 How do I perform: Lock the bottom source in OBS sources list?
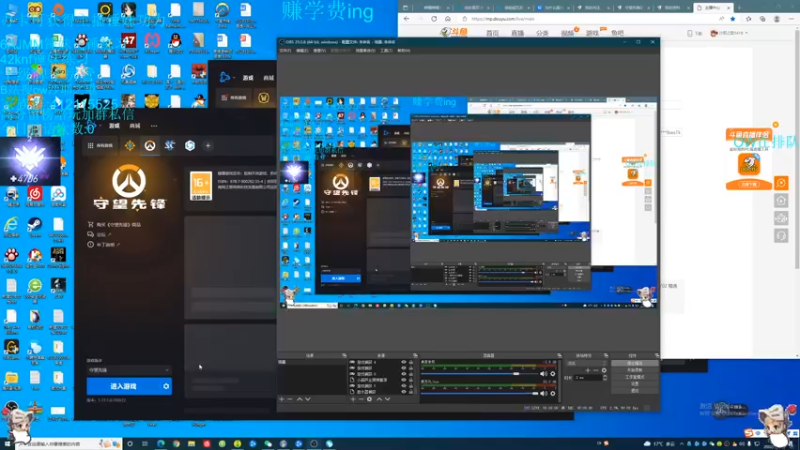[411, 392]
